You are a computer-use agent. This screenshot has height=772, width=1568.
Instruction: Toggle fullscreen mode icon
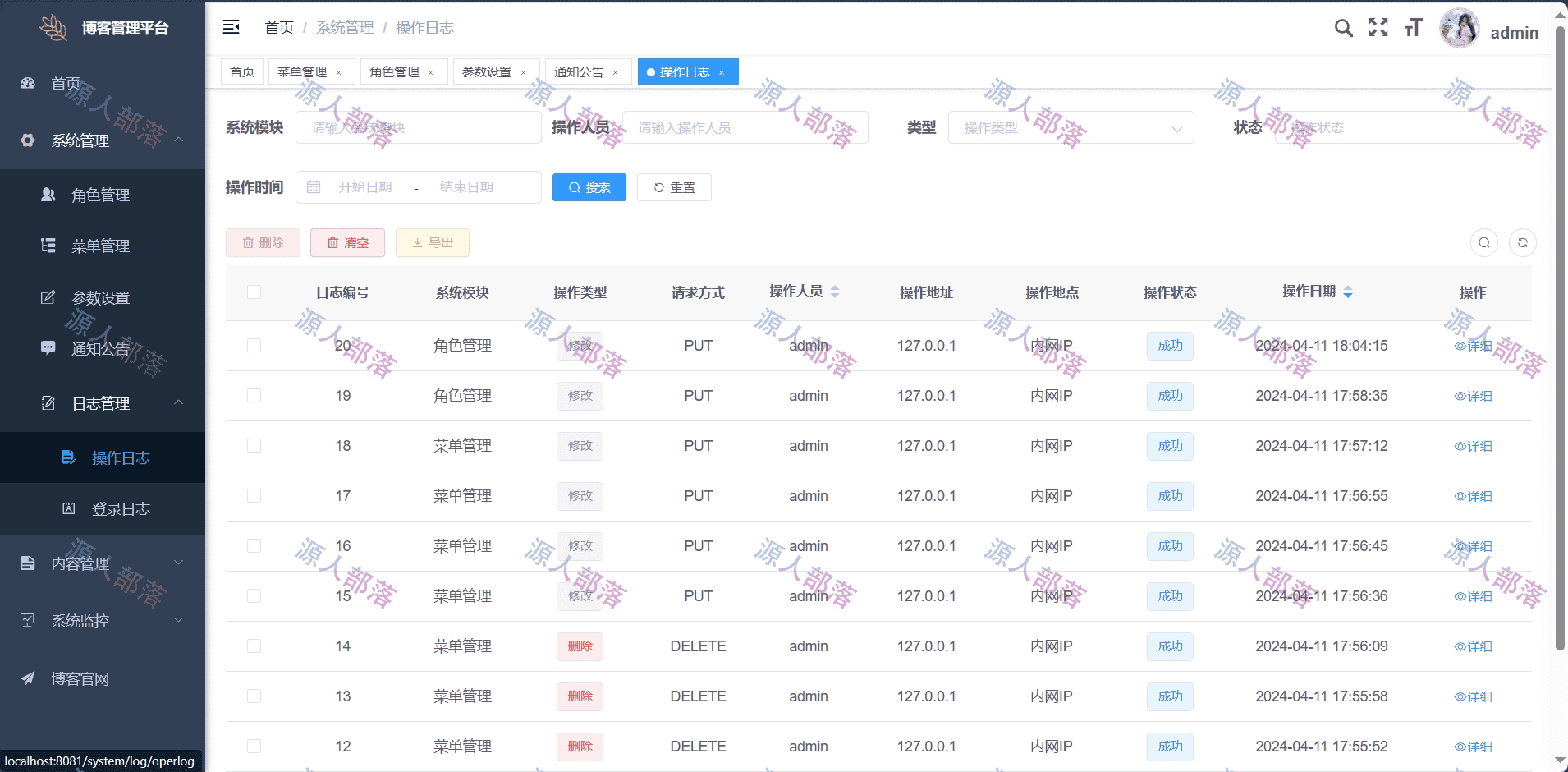tap(1378, 28)
